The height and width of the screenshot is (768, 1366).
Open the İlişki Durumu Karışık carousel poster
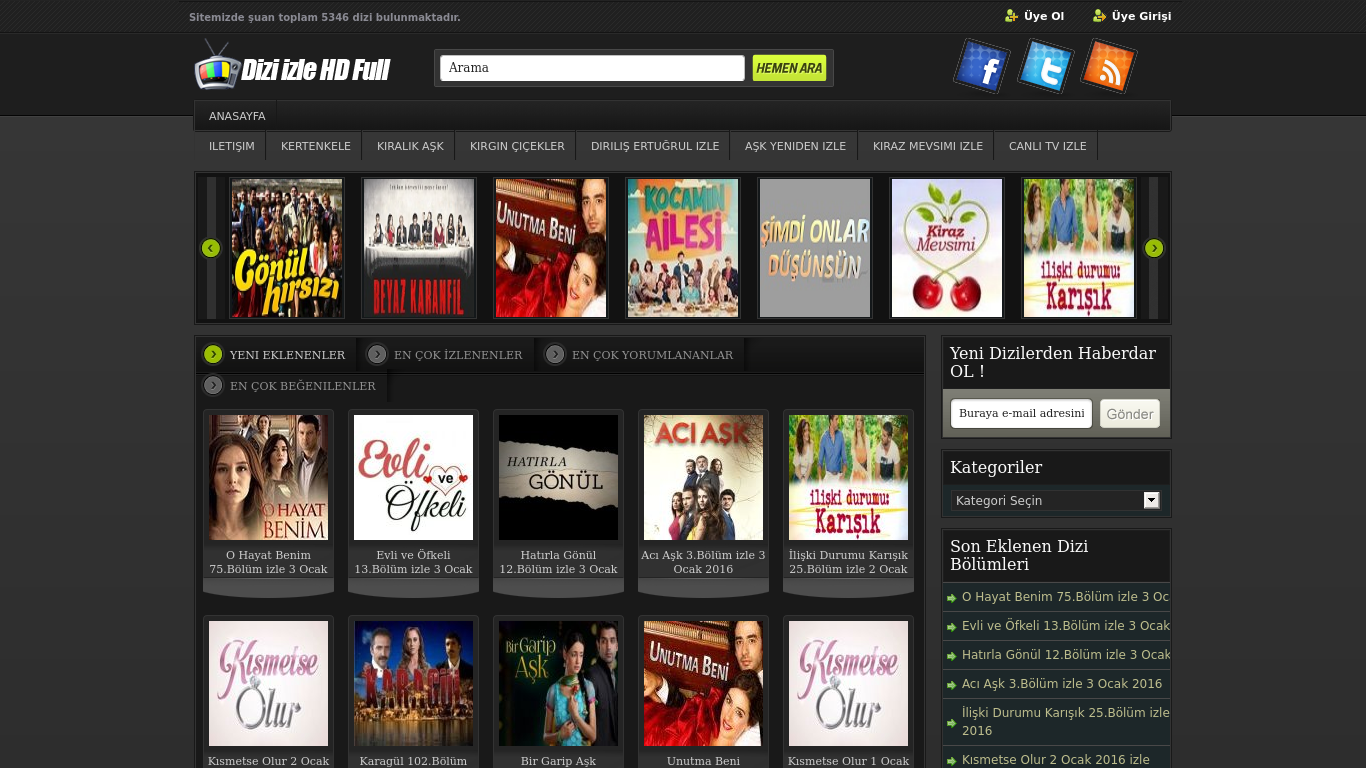(x=1079, y=248)
